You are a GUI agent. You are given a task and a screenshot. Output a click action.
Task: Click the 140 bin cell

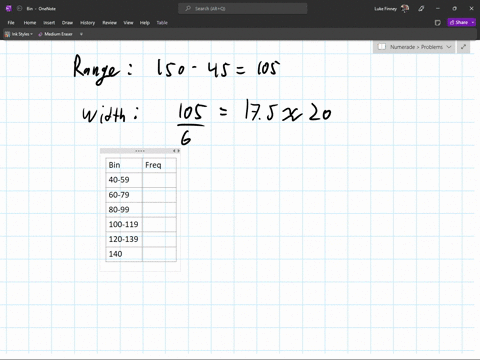pyautogui.click(x=124, y=254)
